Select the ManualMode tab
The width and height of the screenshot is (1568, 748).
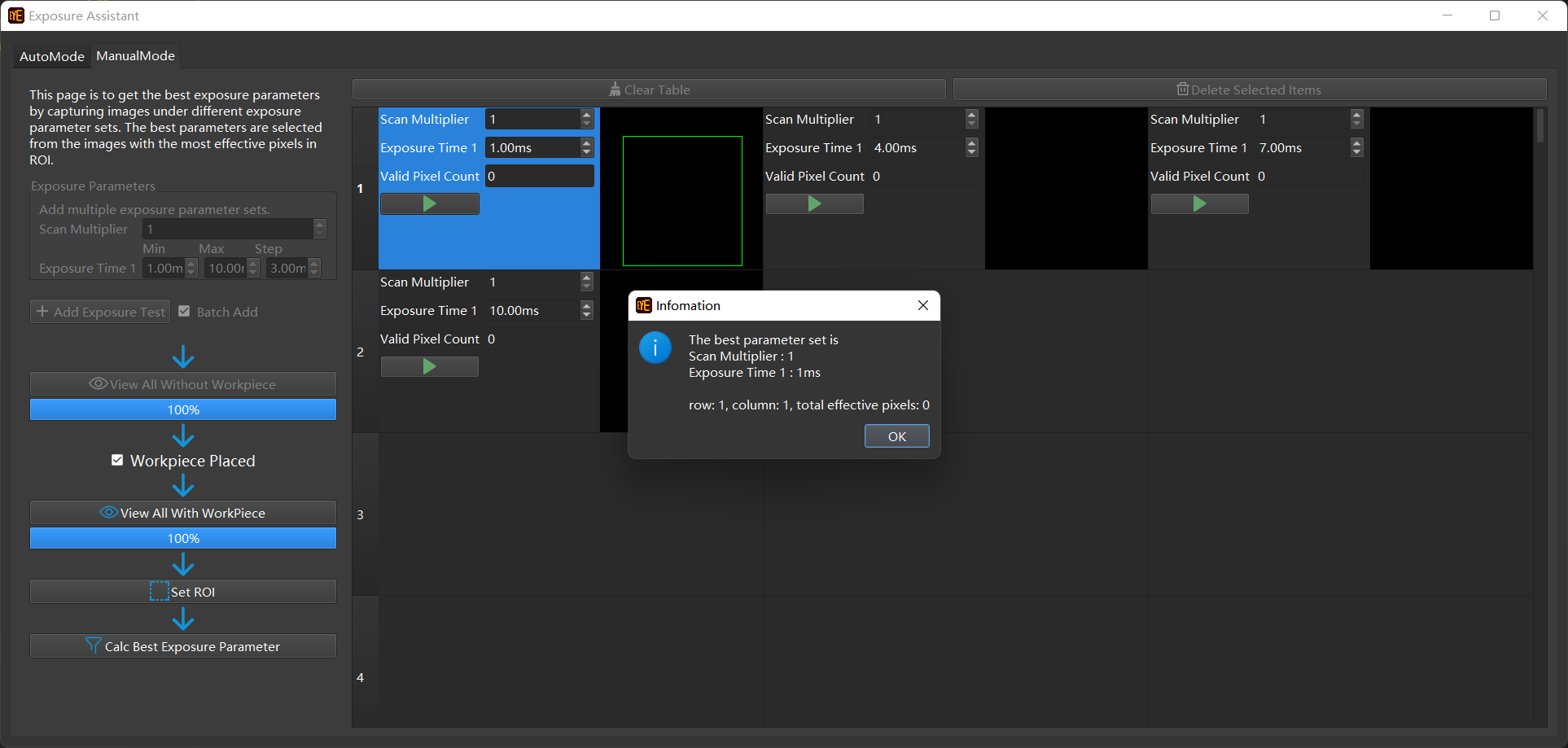pyautogui.click(x=135, y=56)
